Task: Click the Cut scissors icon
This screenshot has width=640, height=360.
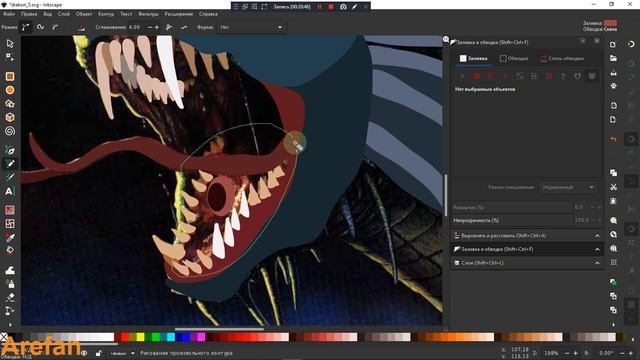Action: [613, 187]
